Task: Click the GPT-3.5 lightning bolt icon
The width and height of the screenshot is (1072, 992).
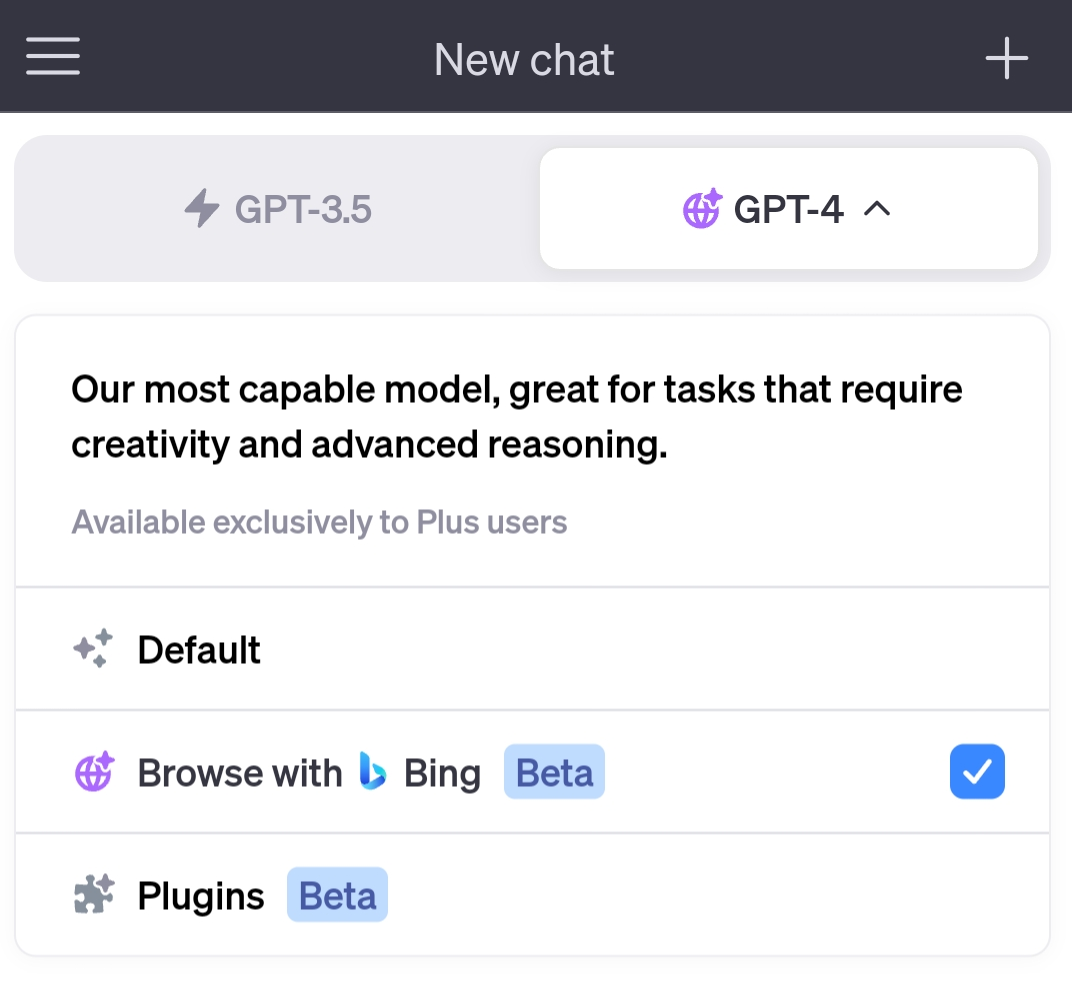Action: point(202,209)
